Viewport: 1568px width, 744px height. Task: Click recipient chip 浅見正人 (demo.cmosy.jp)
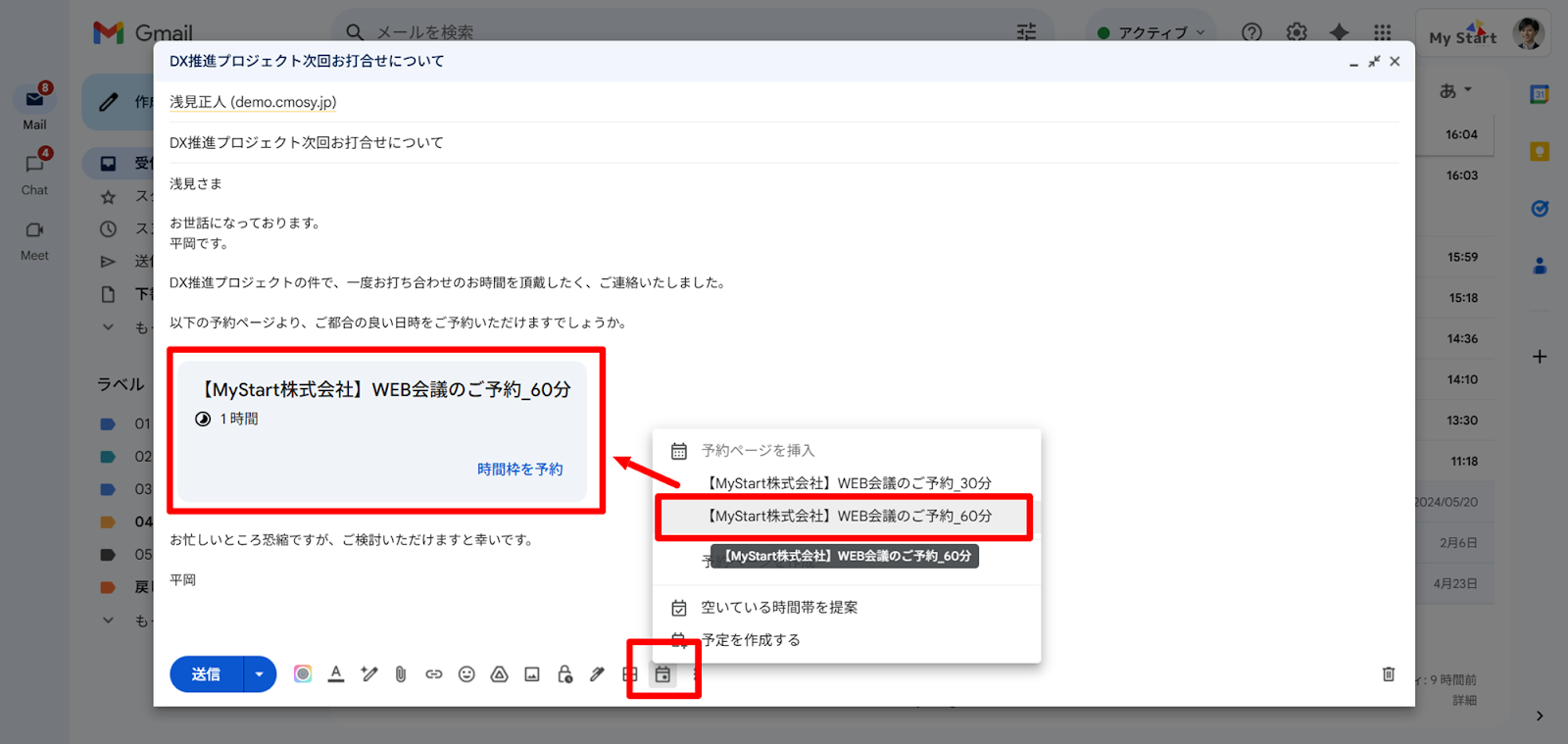253,102
